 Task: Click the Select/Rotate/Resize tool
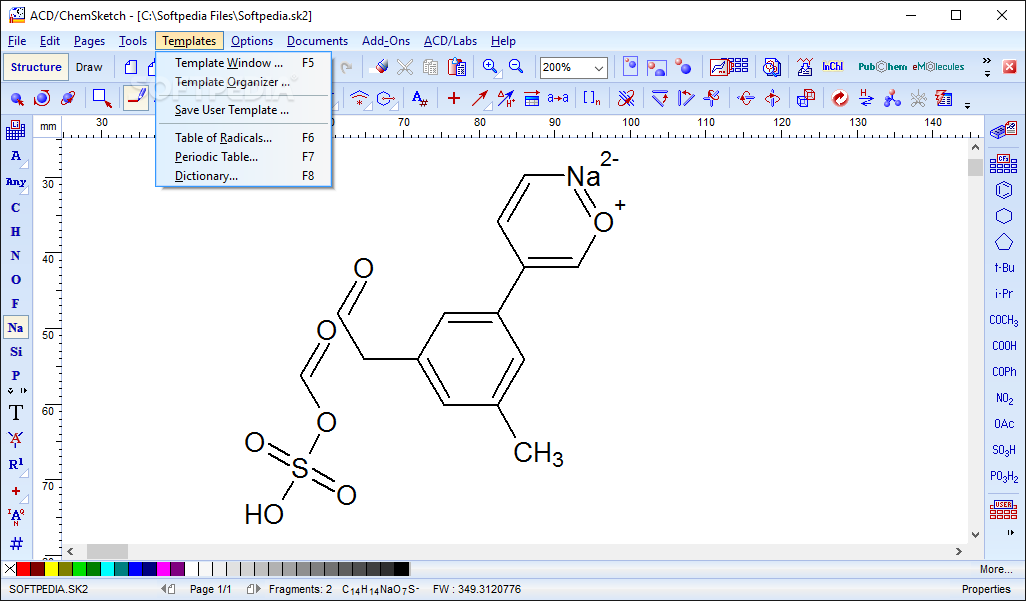42,98
